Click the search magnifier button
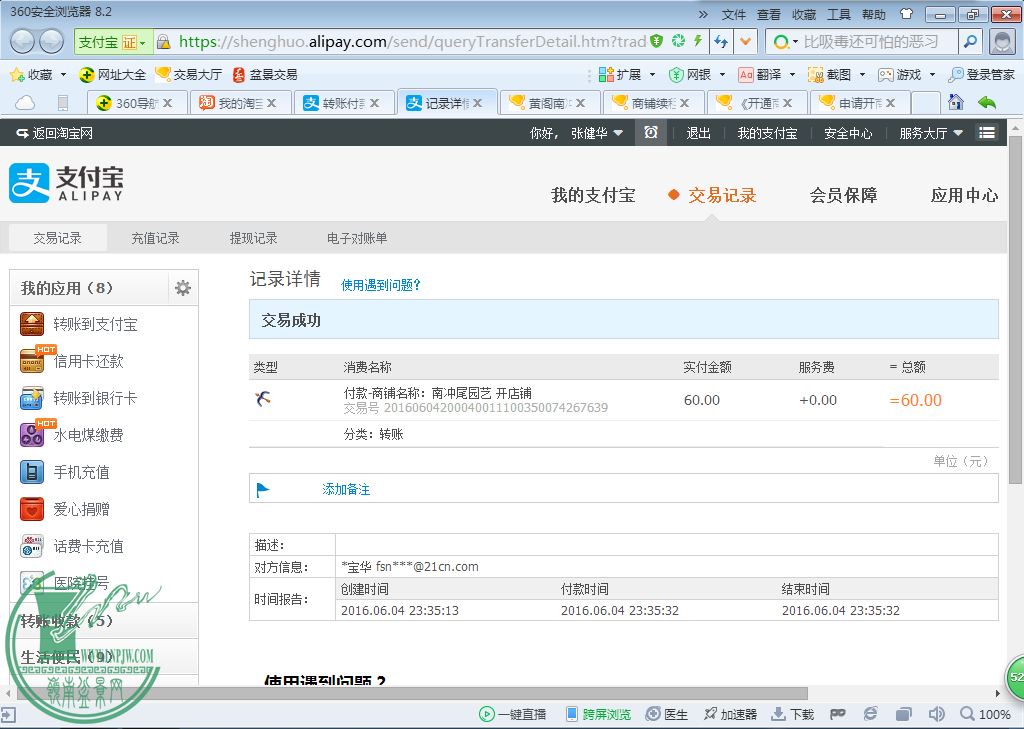Viewport: 1024px width, 729px height. [970, 42]
